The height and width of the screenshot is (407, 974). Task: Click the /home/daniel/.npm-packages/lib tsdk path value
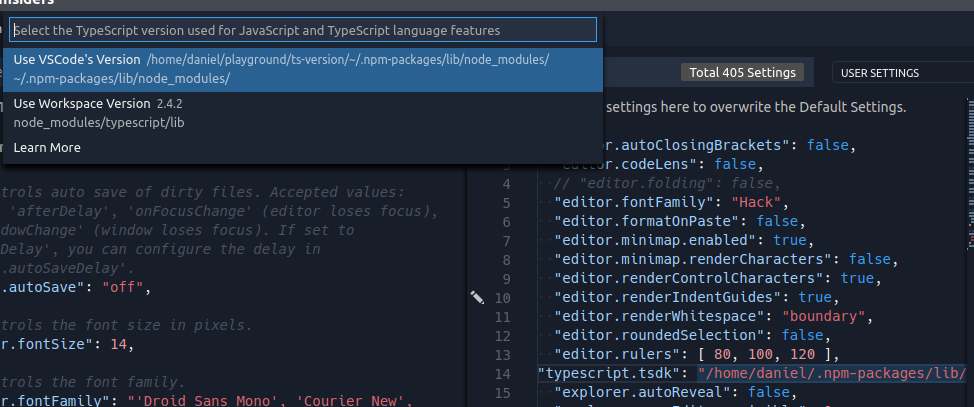click(x=832, y=373)
